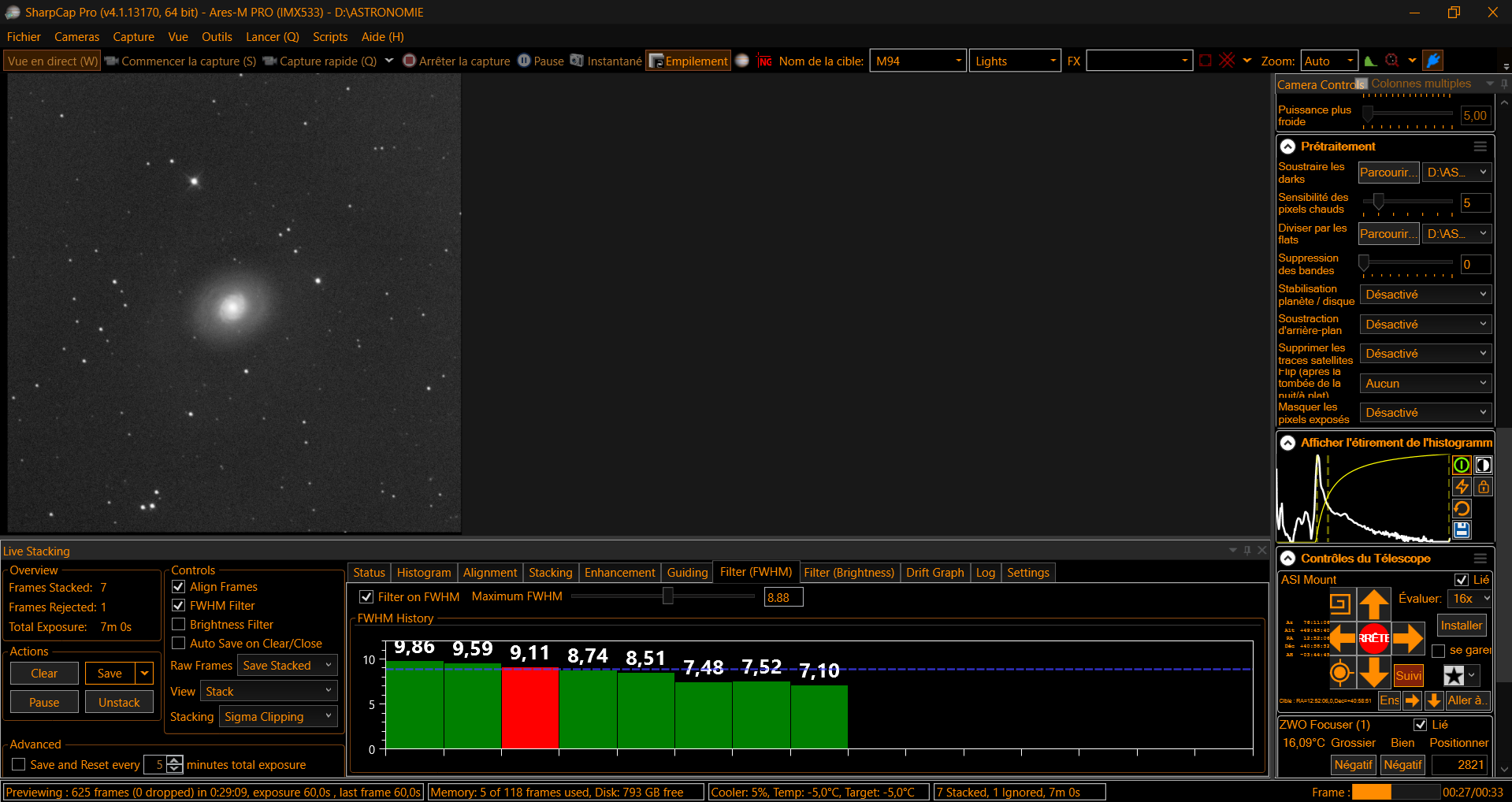Click the Aller à.. goto button
The width and height of the screenshot is (1512, 802).
click(x=1468, y=700)
